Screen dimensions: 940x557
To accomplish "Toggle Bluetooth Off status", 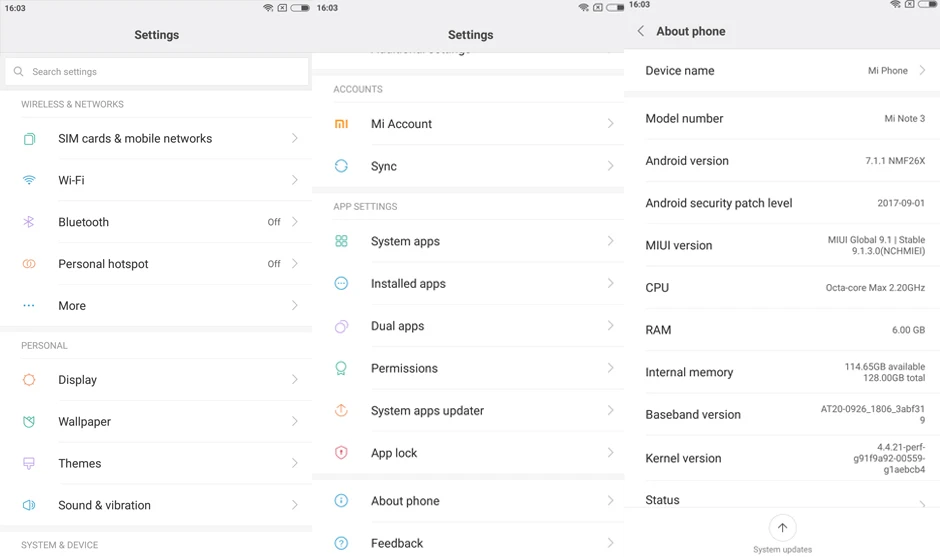I will tap(274, 222).
